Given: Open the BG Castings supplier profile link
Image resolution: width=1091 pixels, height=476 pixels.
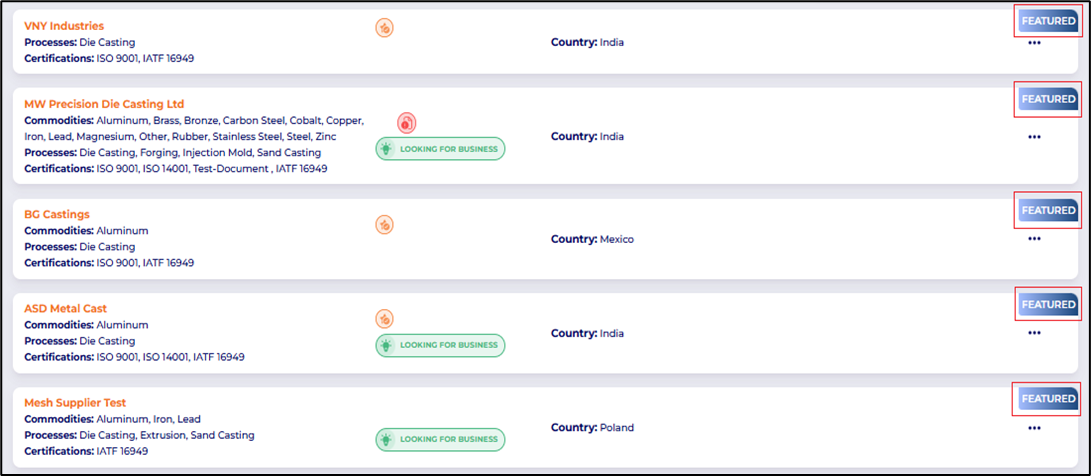Looking at the screenshot, I should point(57,214).
